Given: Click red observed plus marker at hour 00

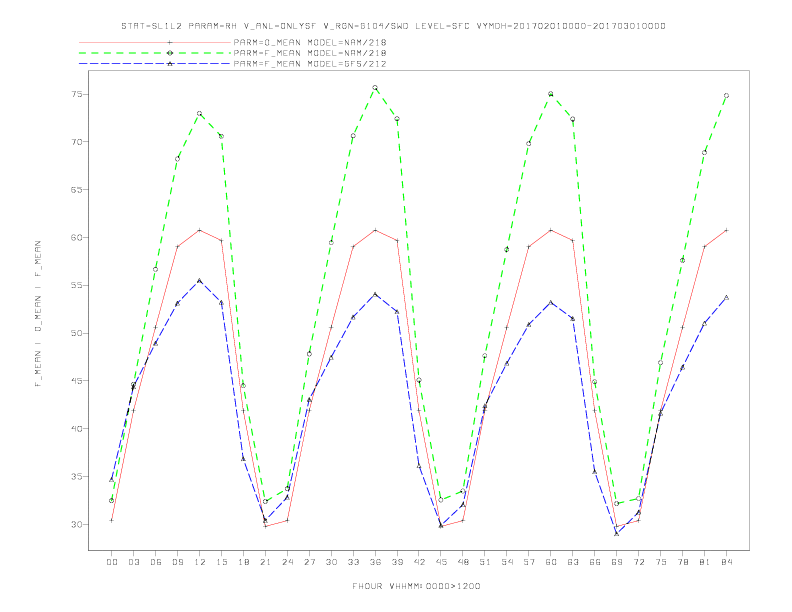Looking at the screenshot, I should coord(112,520).
